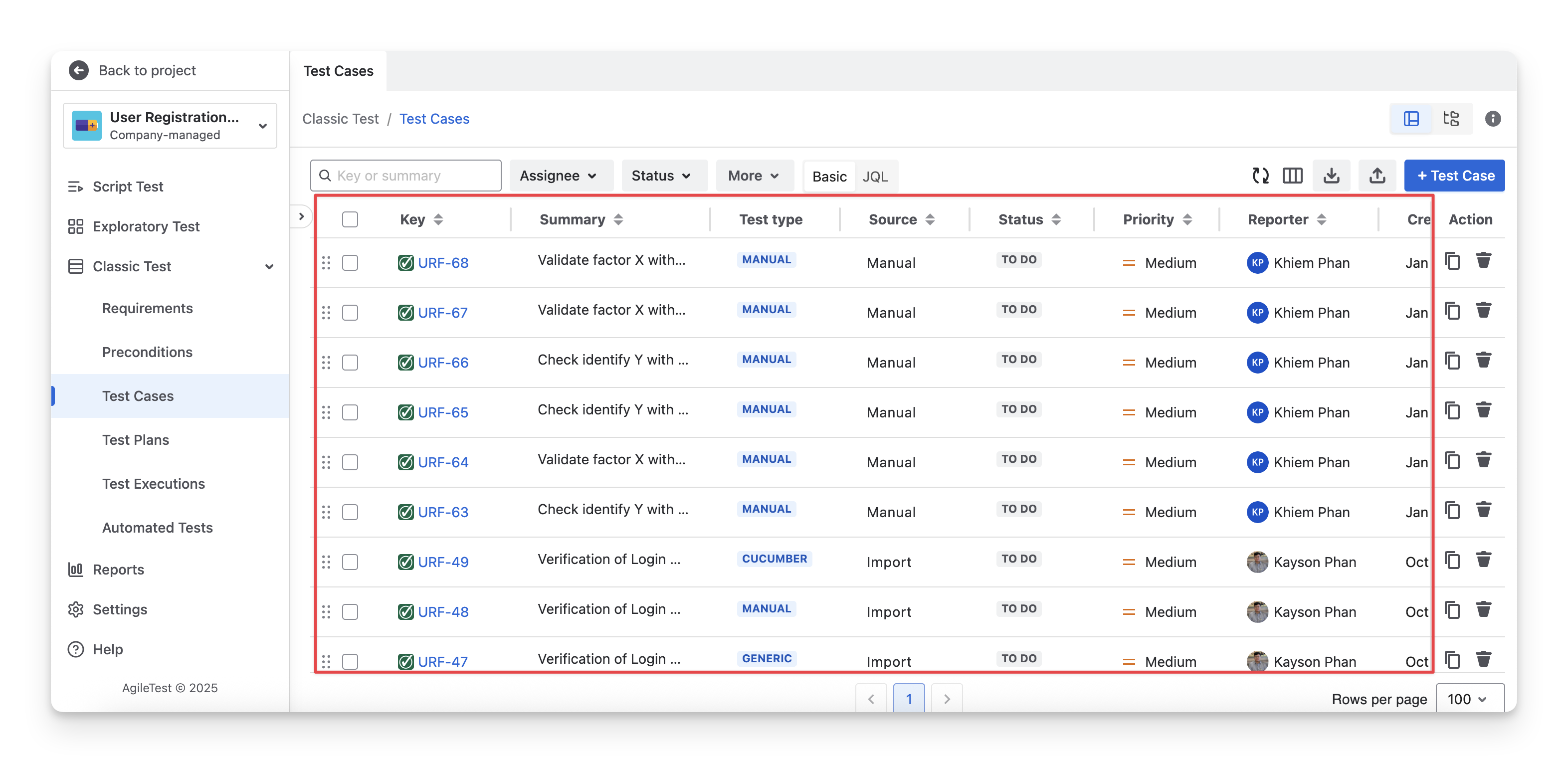Screen dimensions: 1568x763
Task: Click the refresh icon in the toolbar
Action: [x=1260, y=176]
